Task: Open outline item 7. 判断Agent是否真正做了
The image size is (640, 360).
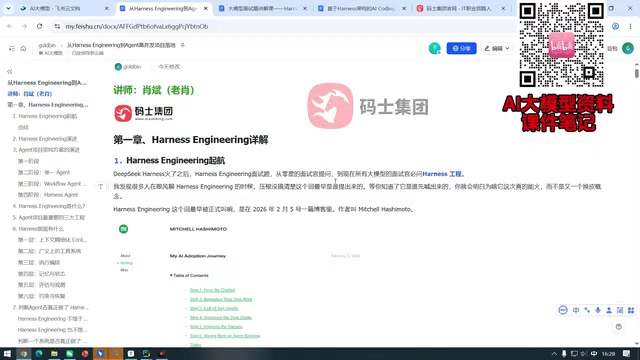Action: [x=51, y=307]
